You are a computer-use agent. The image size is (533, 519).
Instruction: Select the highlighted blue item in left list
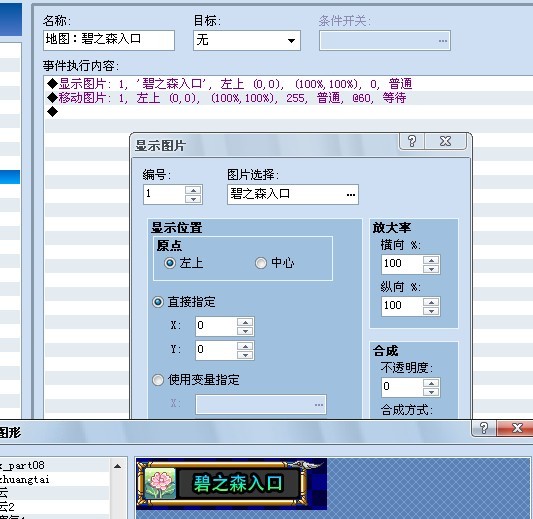10,177
